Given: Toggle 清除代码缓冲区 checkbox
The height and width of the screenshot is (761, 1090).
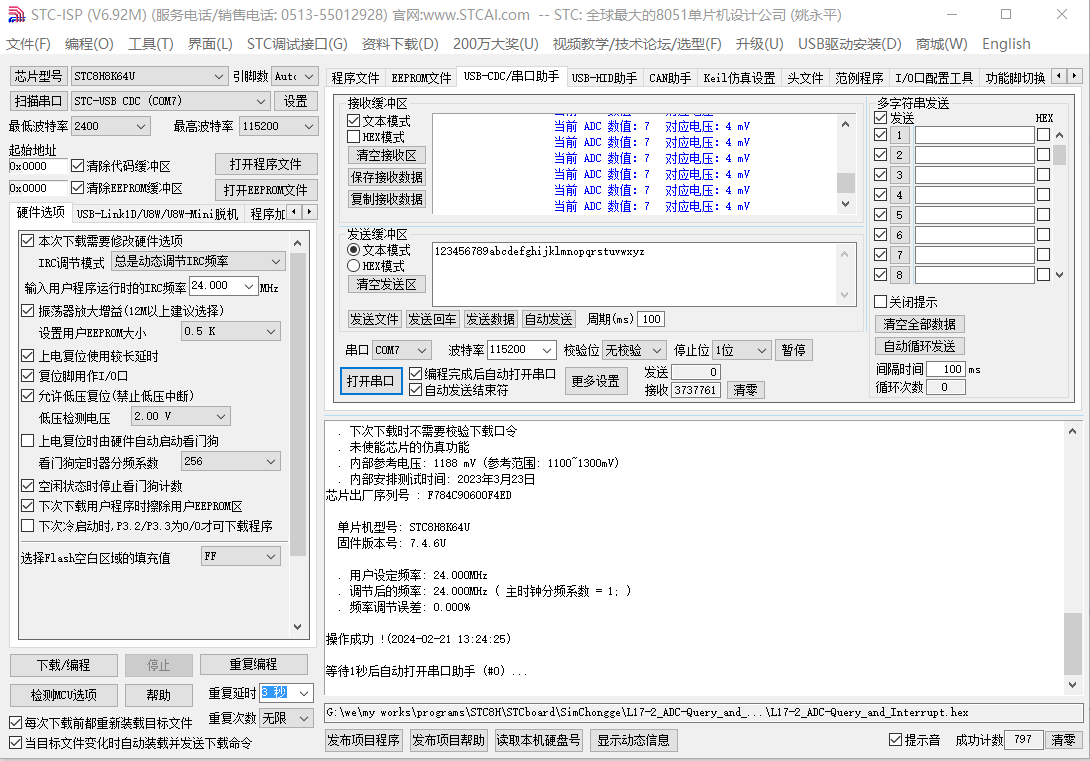Looking at the screenshot, I should (77, 166).
